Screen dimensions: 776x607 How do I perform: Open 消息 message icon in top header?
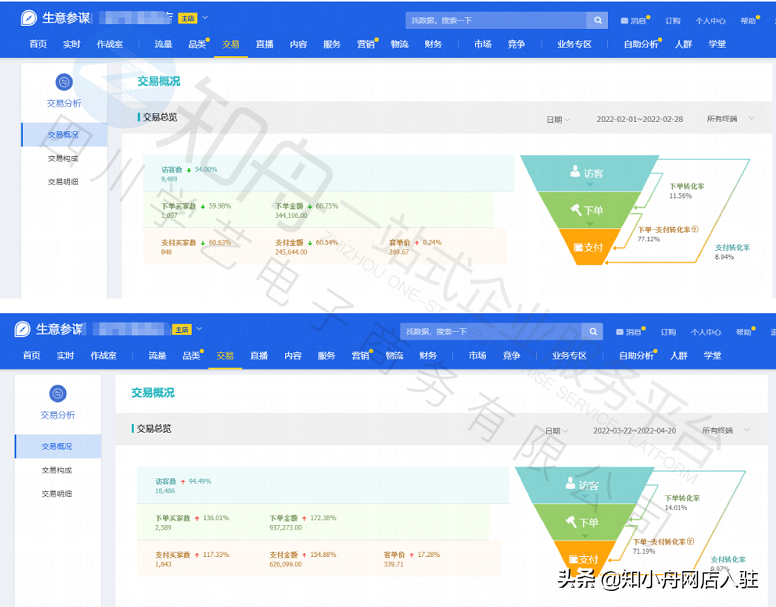625,21
